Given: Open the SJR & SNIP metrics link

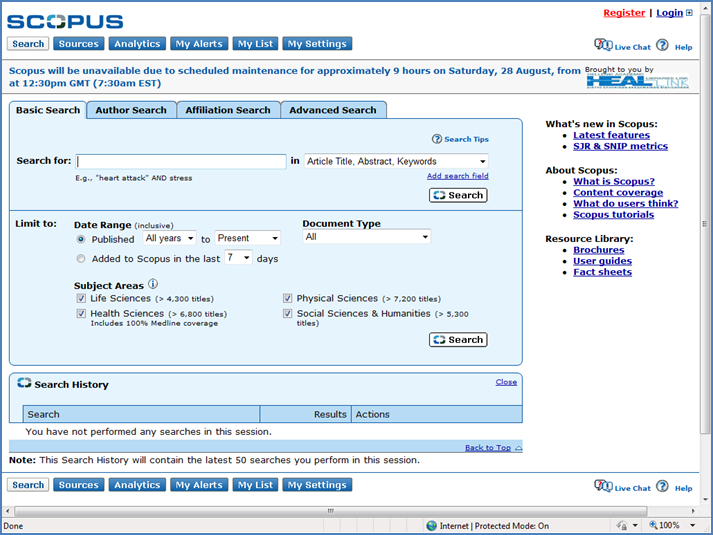Looking at the screenshot, I should 620,146.
